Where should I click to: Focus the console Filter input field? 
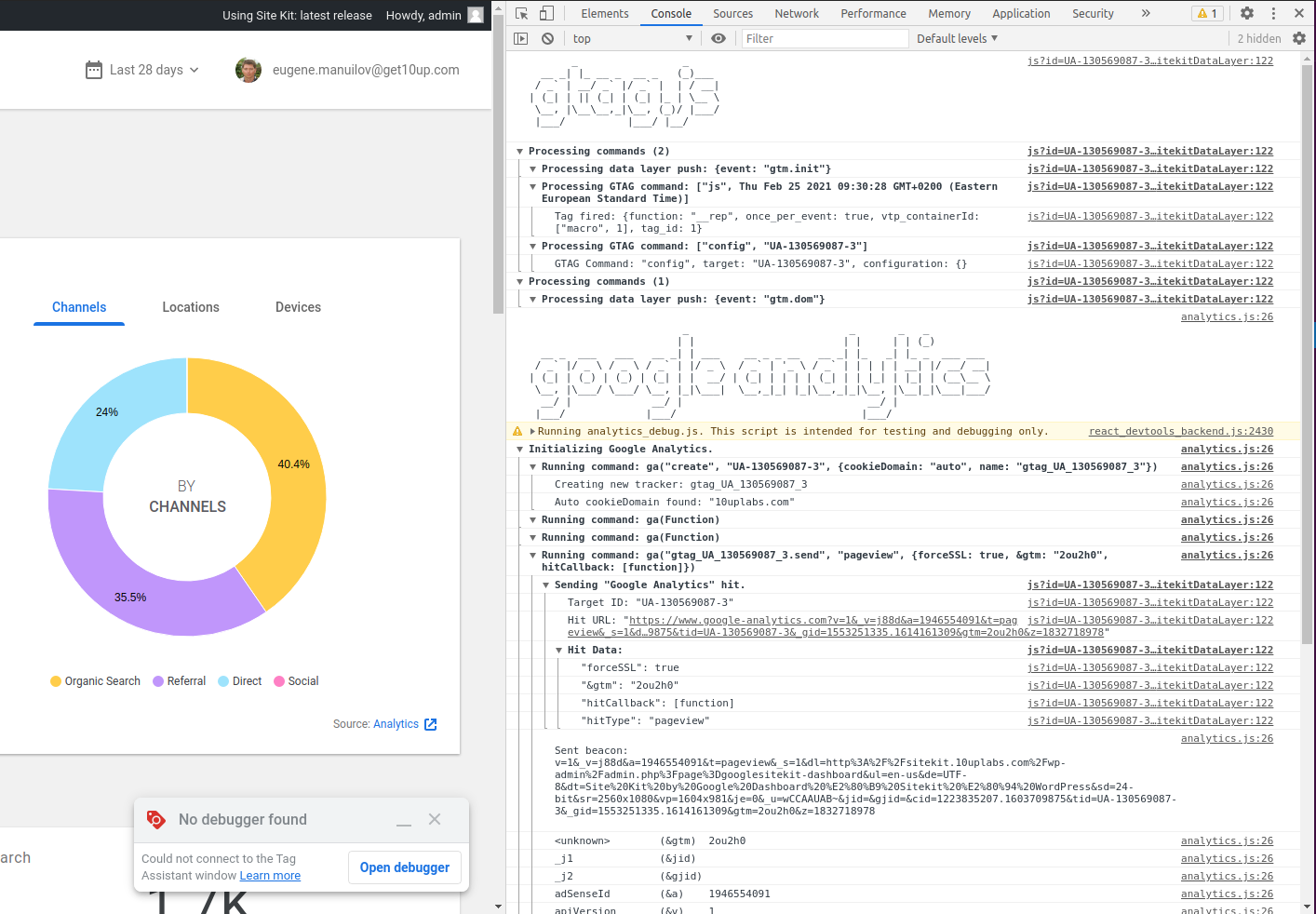(x=825, y=38)
